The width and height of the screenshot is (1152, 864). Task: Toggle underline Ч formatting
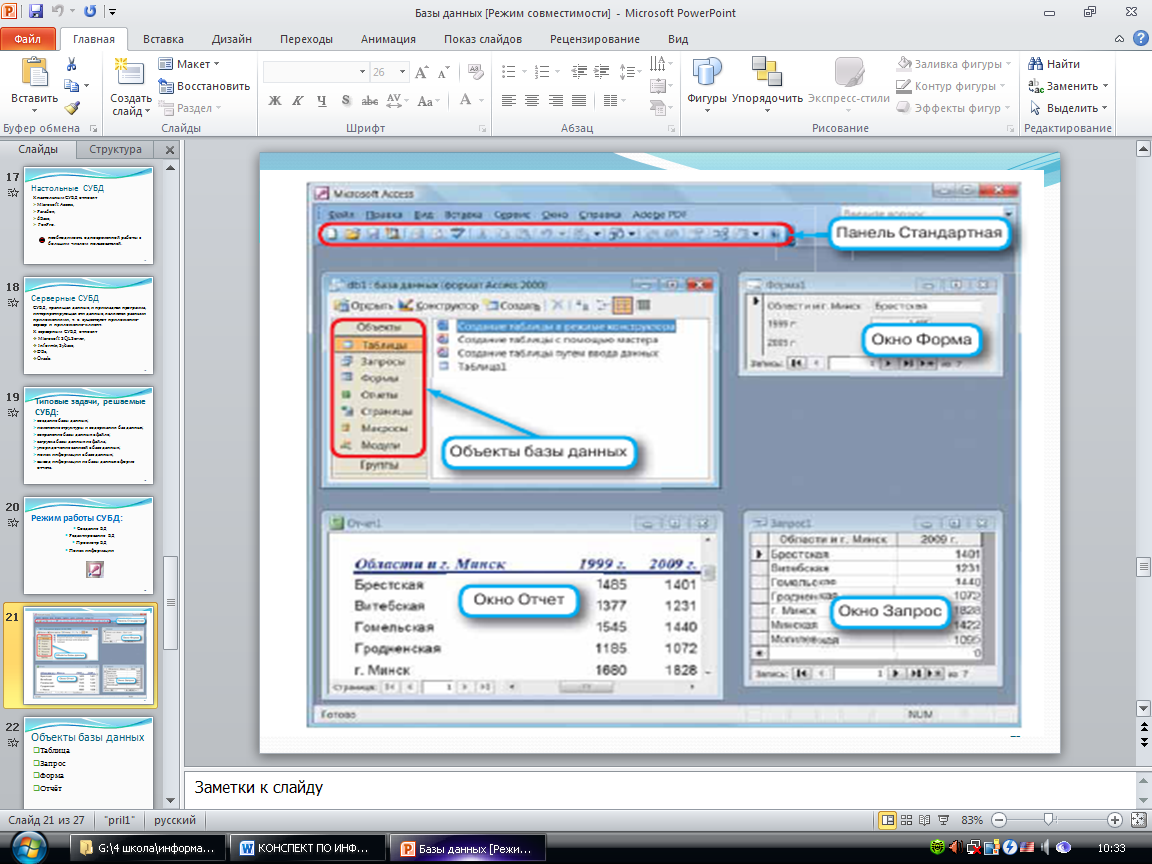pyautogui.click(x=321, y=101)
